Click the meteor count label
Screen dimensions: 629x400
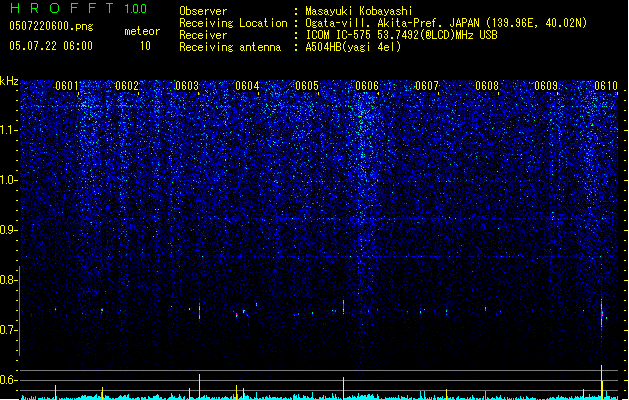pos(142,31)
